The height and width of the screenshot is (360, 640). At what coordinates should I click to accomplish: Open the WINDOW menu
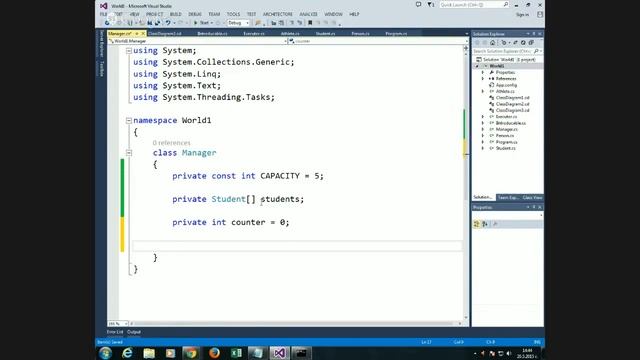[333, 14]
